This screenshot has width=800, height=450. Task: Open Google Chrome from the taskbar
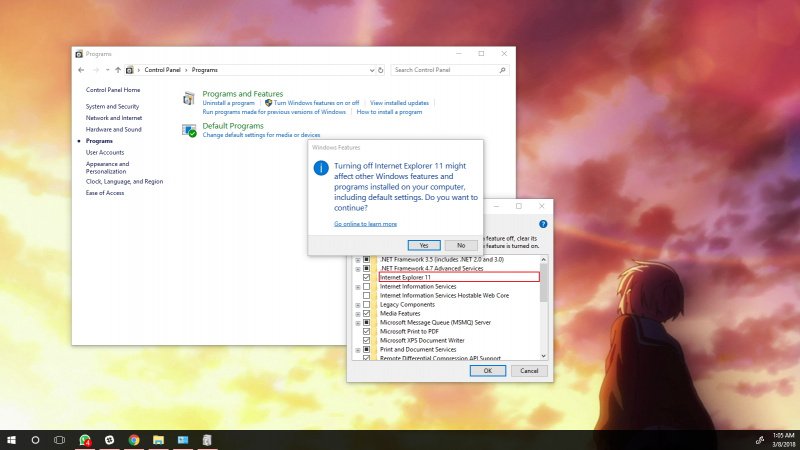coord(134,439)
